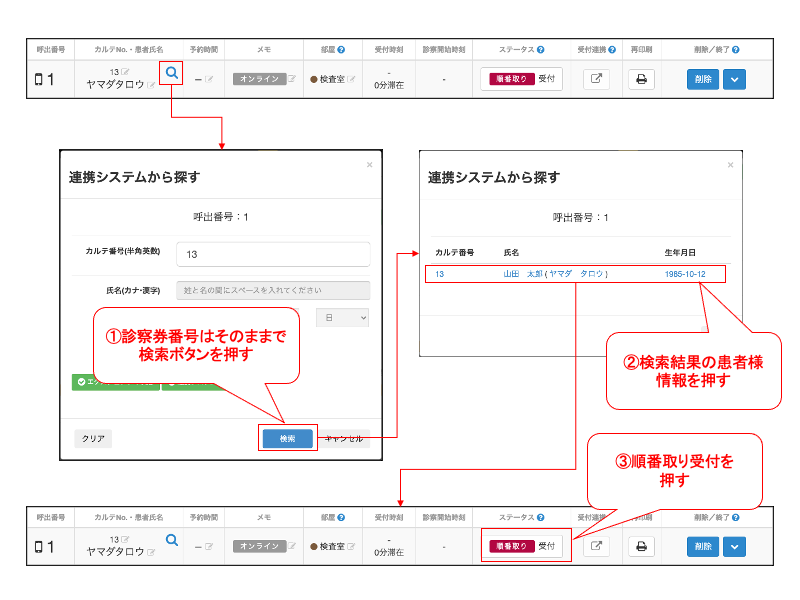Expand dropdown arrow next to 削除 in upper row
Image resolution: width=800 pixels, height=600 pixels.
734,80
